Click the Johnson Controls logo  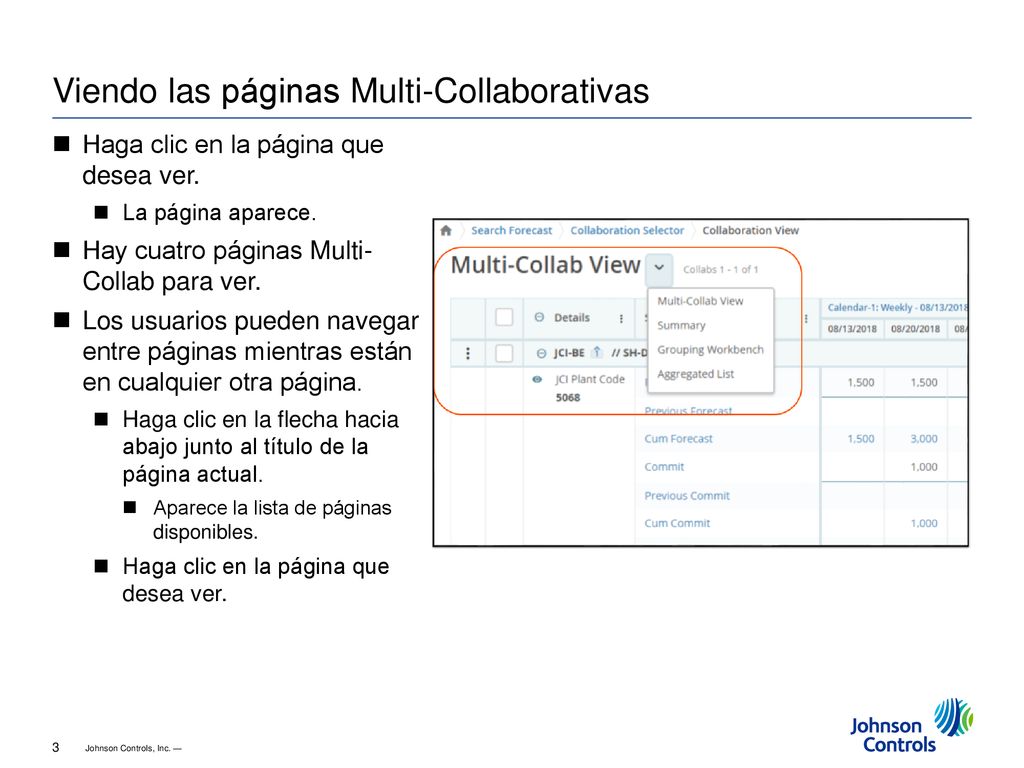912,726
